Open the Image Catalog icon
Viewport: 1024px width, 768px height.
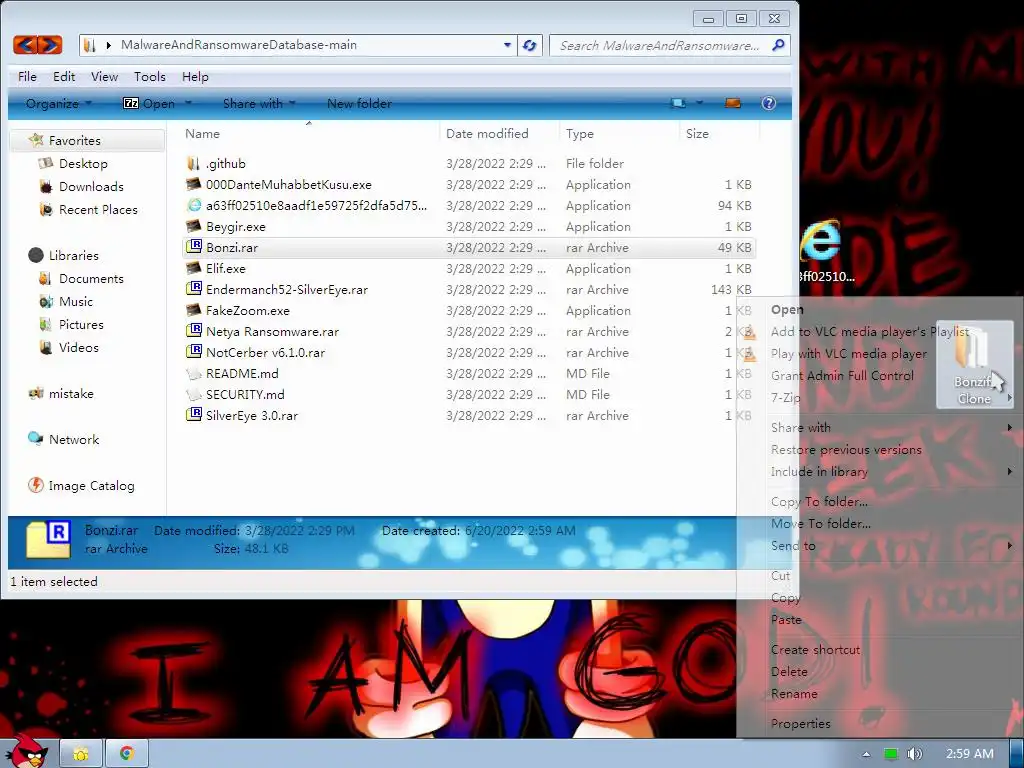point(35,485)
